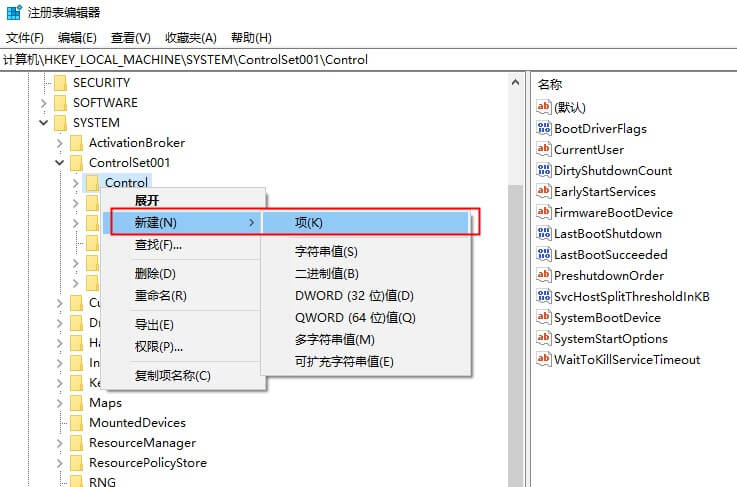Screen dimensions: 737x487
Task: Select DWORD (32 位)值(D) option
Action: (354, 296)
